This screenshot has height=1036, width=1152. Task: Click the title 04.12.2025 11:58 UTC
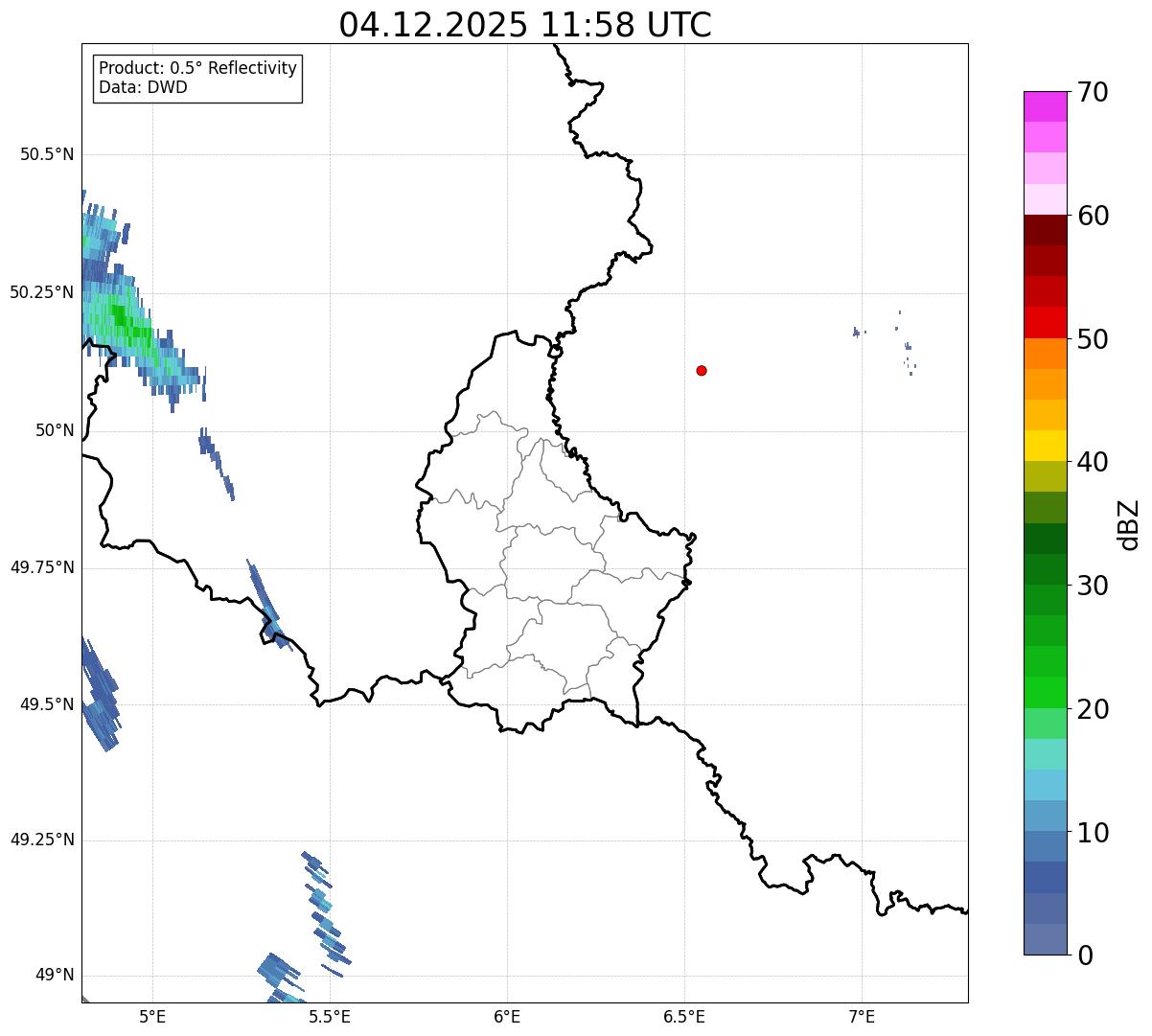coord(525,25)
